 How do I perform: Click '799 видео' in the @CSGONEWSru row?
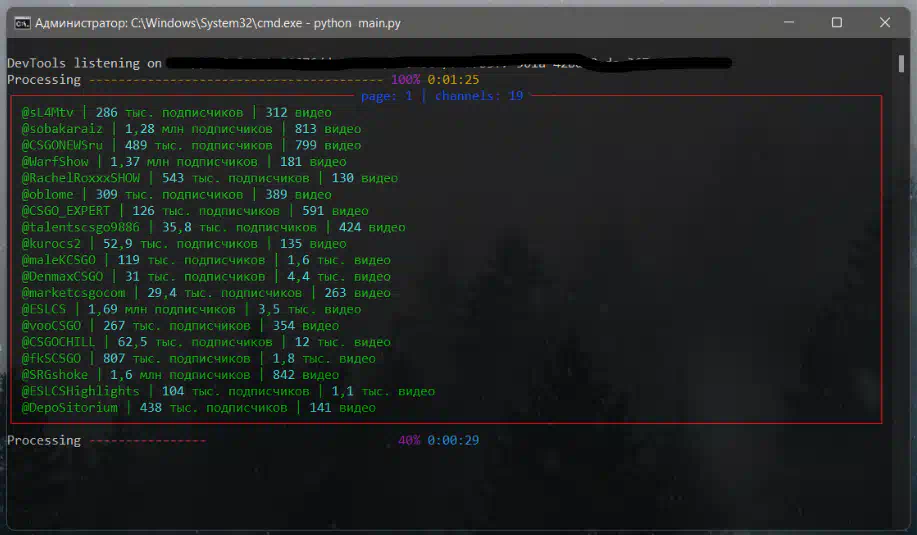tap(328, 145)
